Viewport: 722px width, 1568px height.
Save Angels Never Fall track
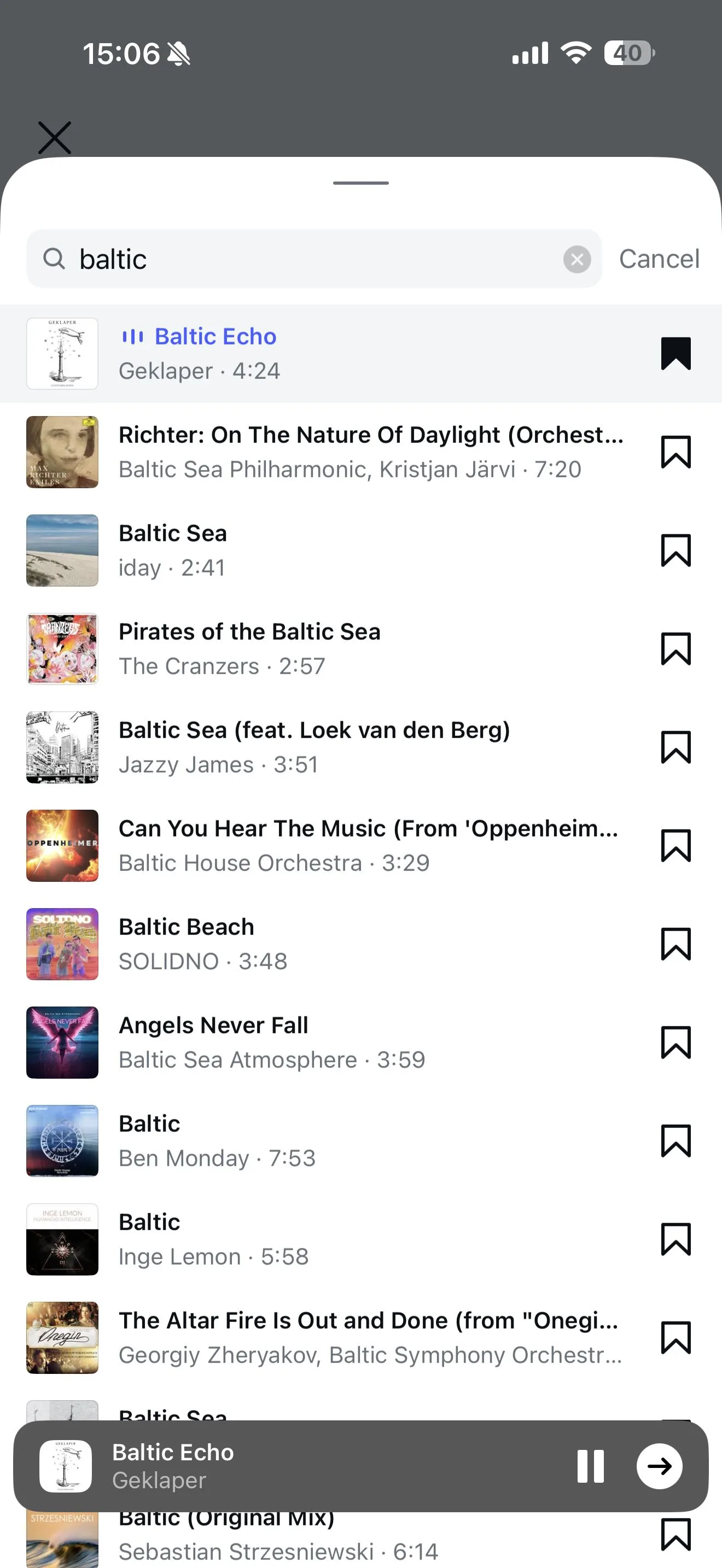[x=676, y=1043]
